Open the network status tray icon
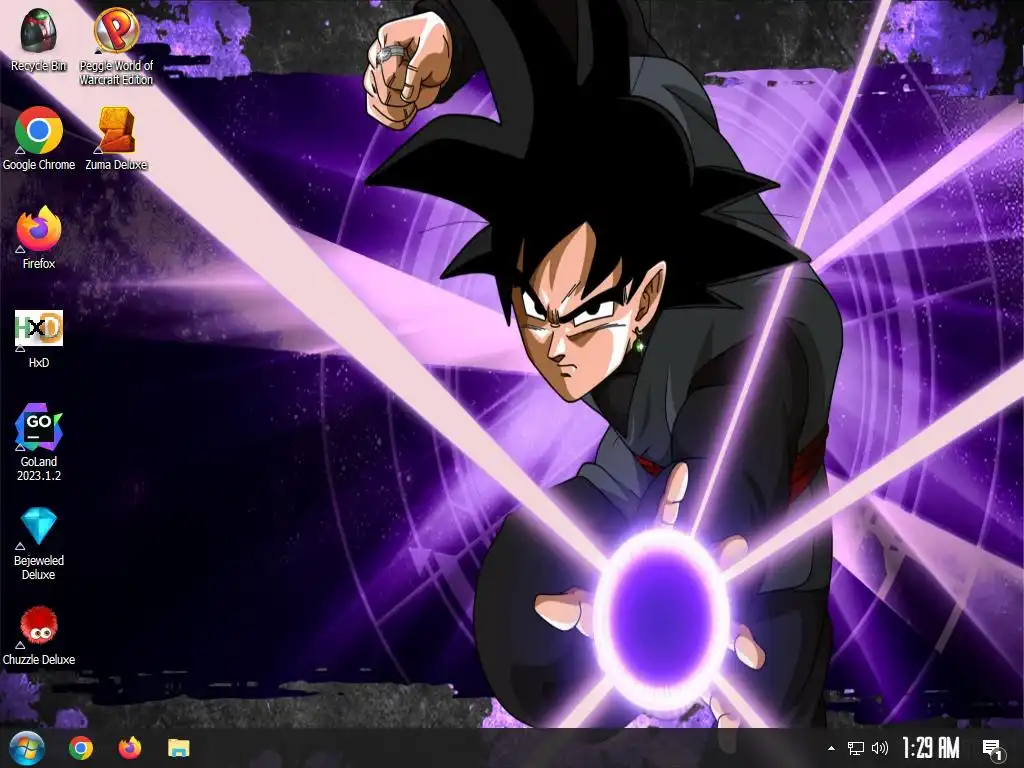The height and width of the screenshot is (768, 1024). pos(856,748)
